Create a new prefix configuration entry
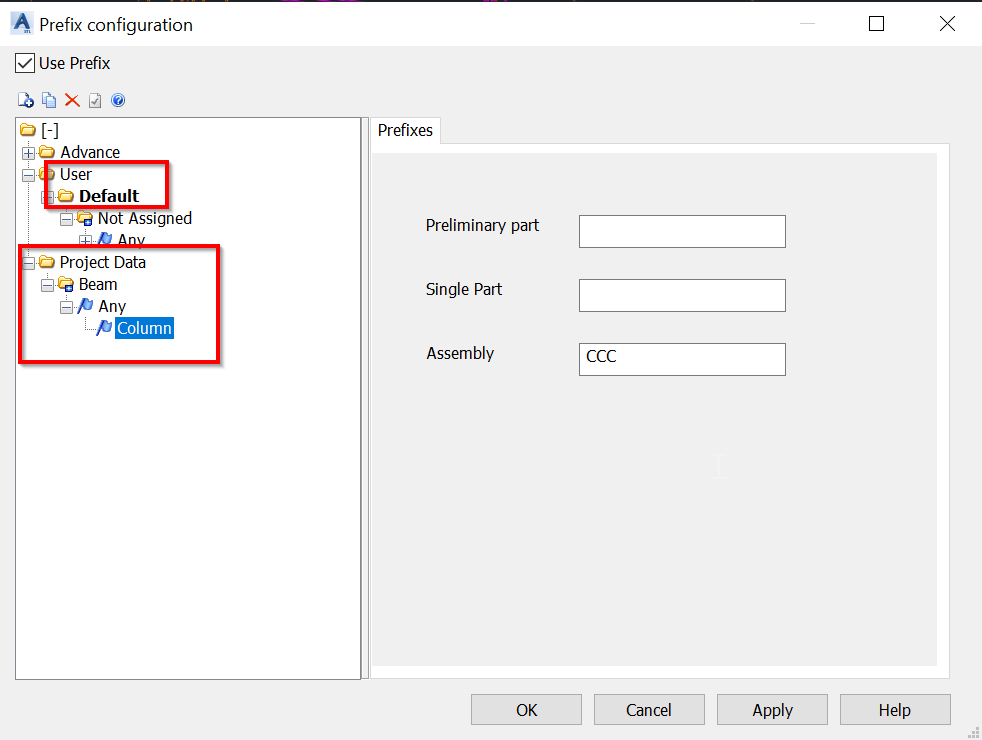Image resolution: width=982 pixels, height=740 pixels. tap(25, 100)
